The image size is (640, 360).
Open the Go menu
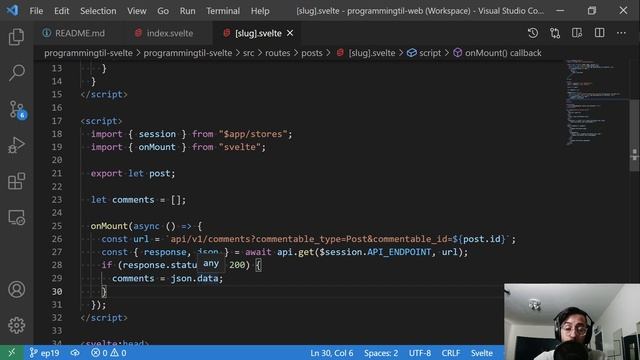coord(163,11)
